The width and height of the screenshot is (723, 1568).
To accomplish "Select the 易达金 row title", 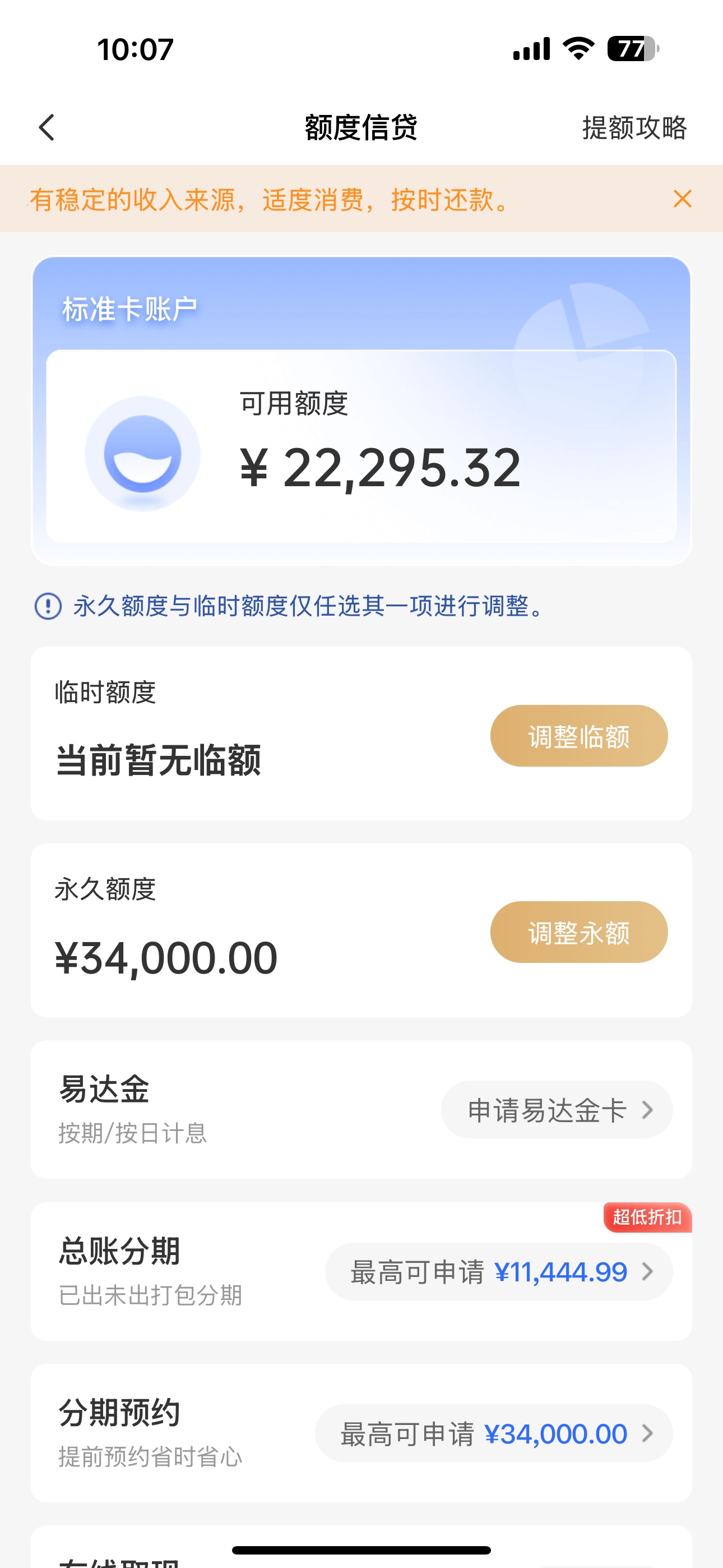I will click(x=104, y=1089).
